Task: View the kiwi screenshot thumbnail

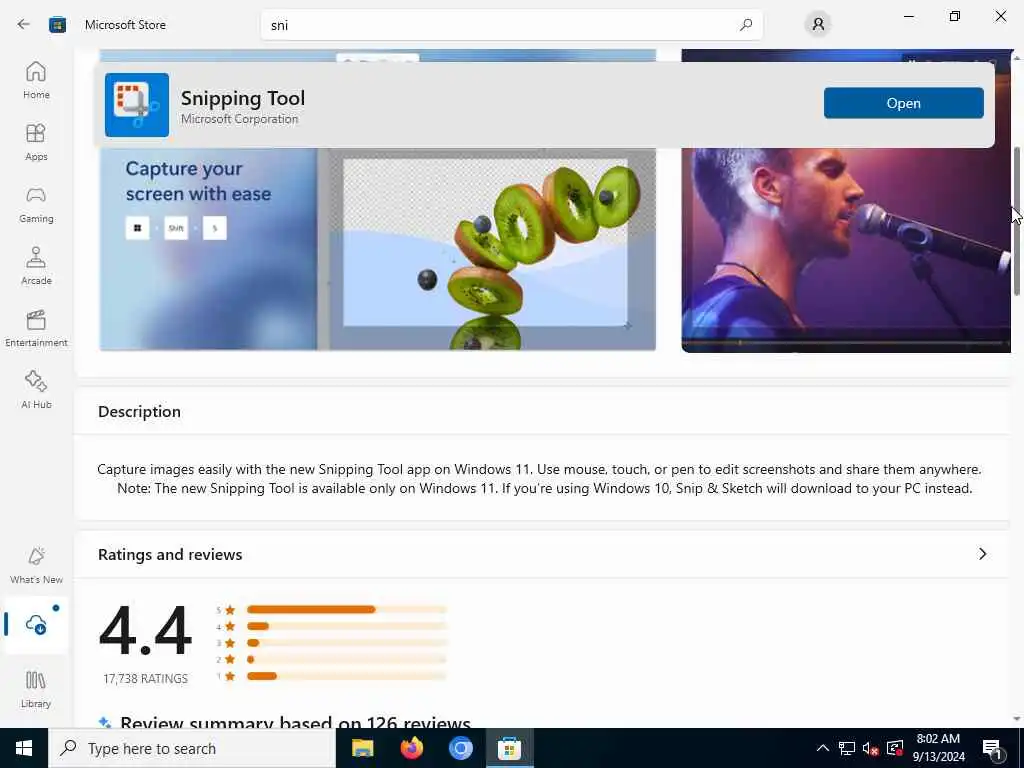Action: [377, 249]
